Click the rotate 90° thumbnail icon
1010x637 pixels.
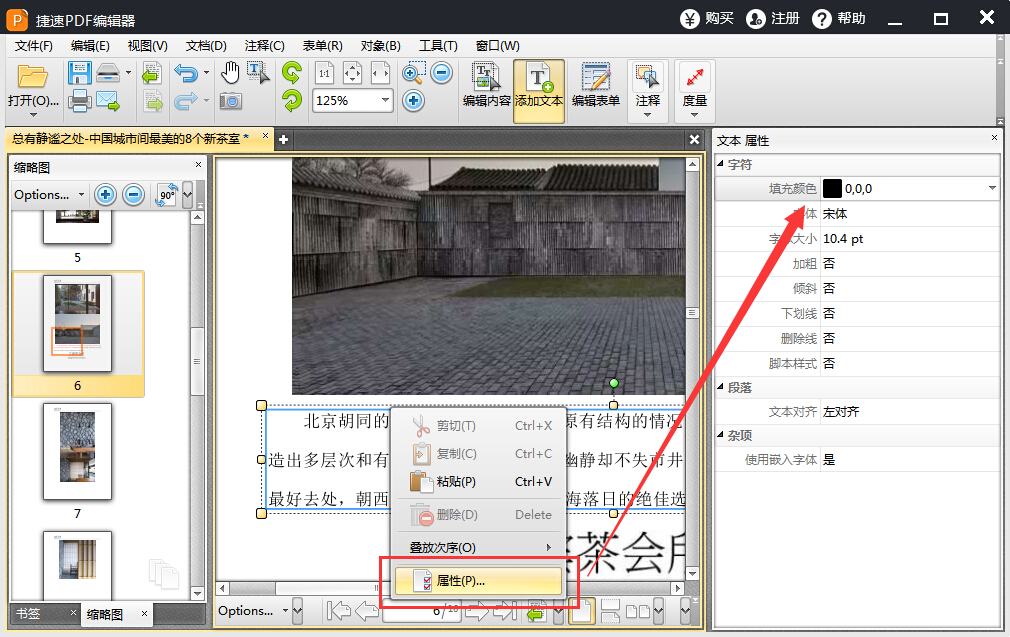166,195
